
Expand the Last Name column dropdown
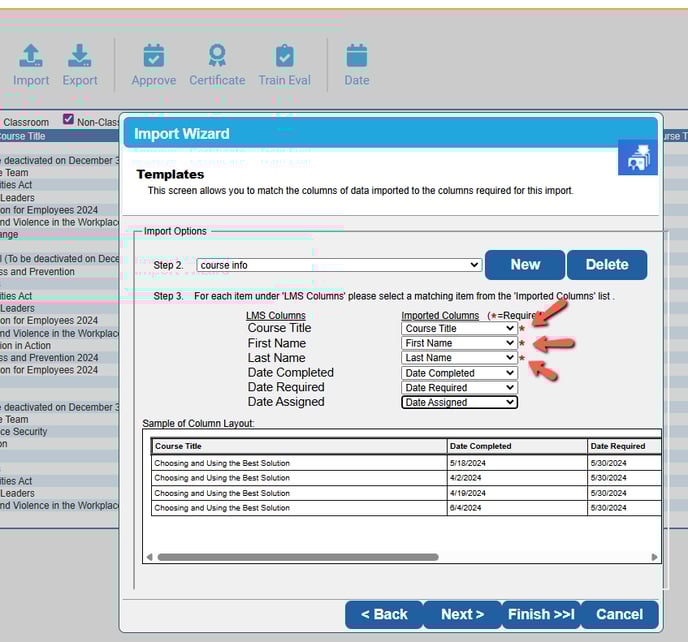pos(459,358)
